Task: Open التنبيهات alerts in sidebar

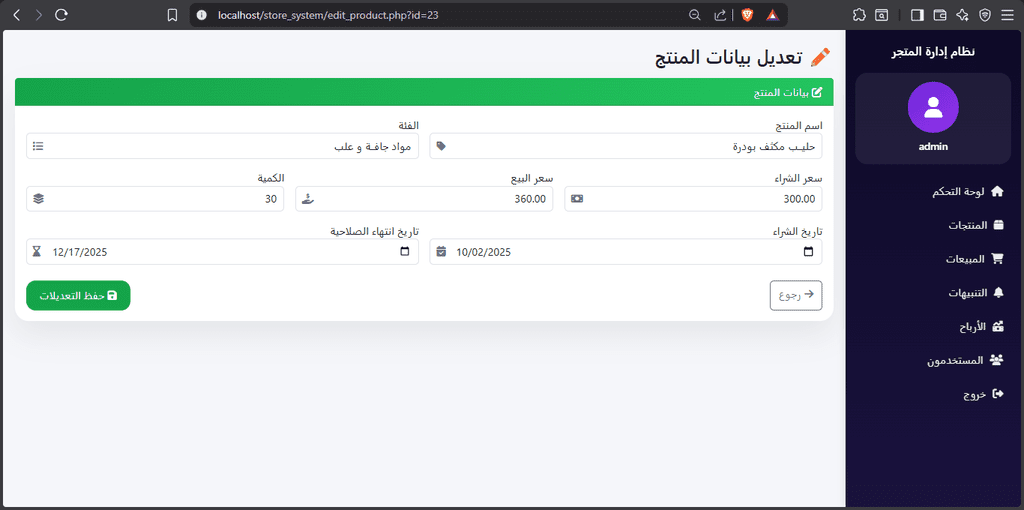Action: [976, 293]
